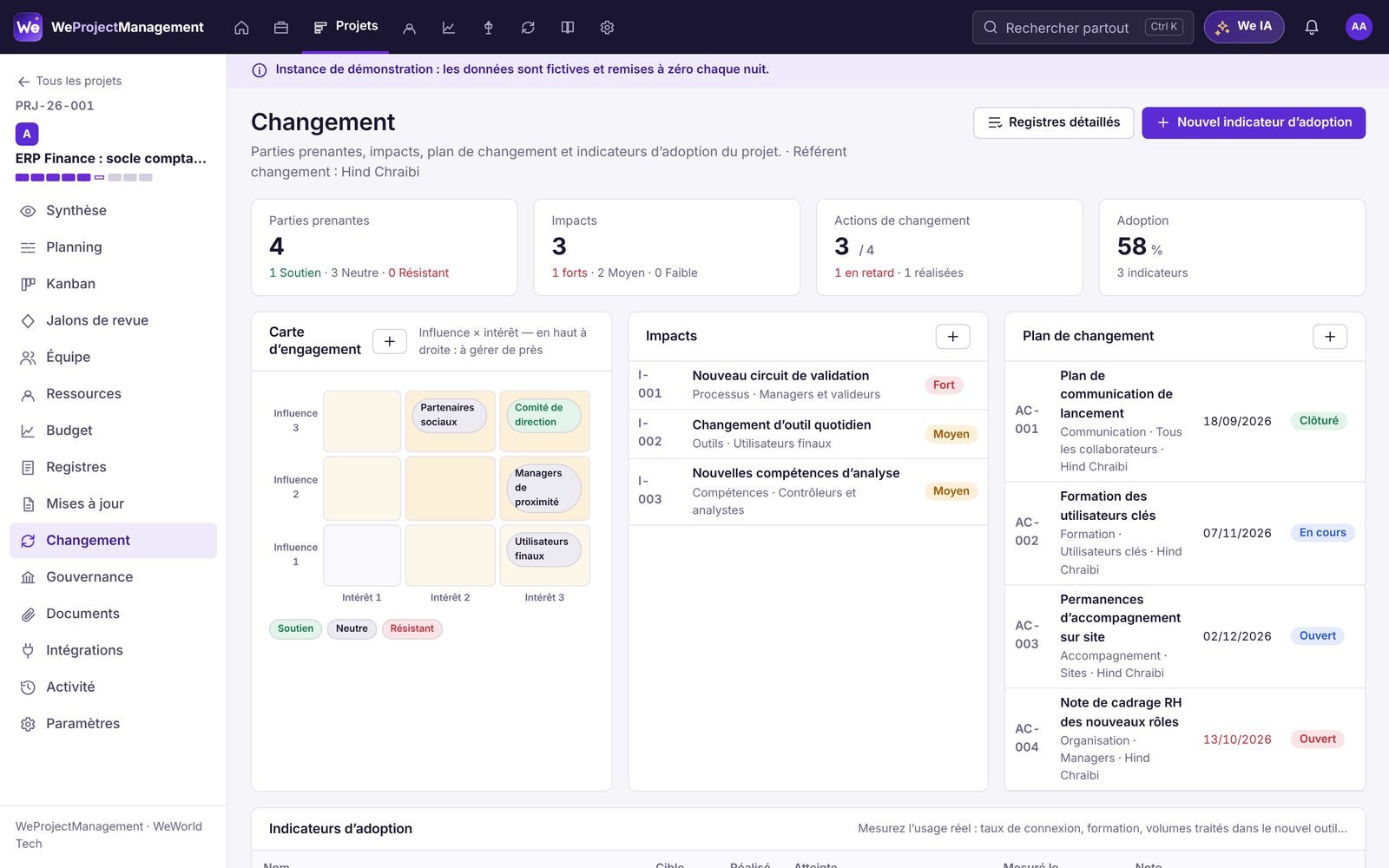Screen dimensions: 1389x868
Task: Toggle the Neutre legend filter chip
Action: pyautogui.click(x=352, y=628)
